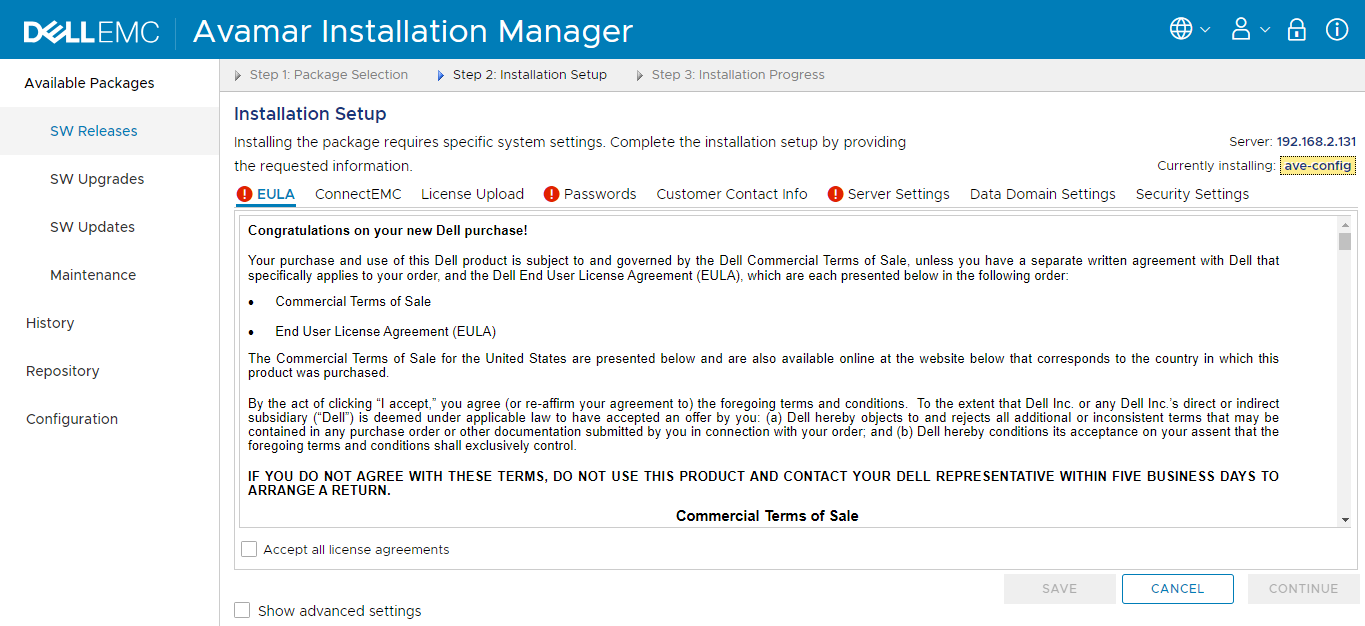Open Available Packages in sidebar
The image size is (1365, 626).
click(x=89, y=83)
